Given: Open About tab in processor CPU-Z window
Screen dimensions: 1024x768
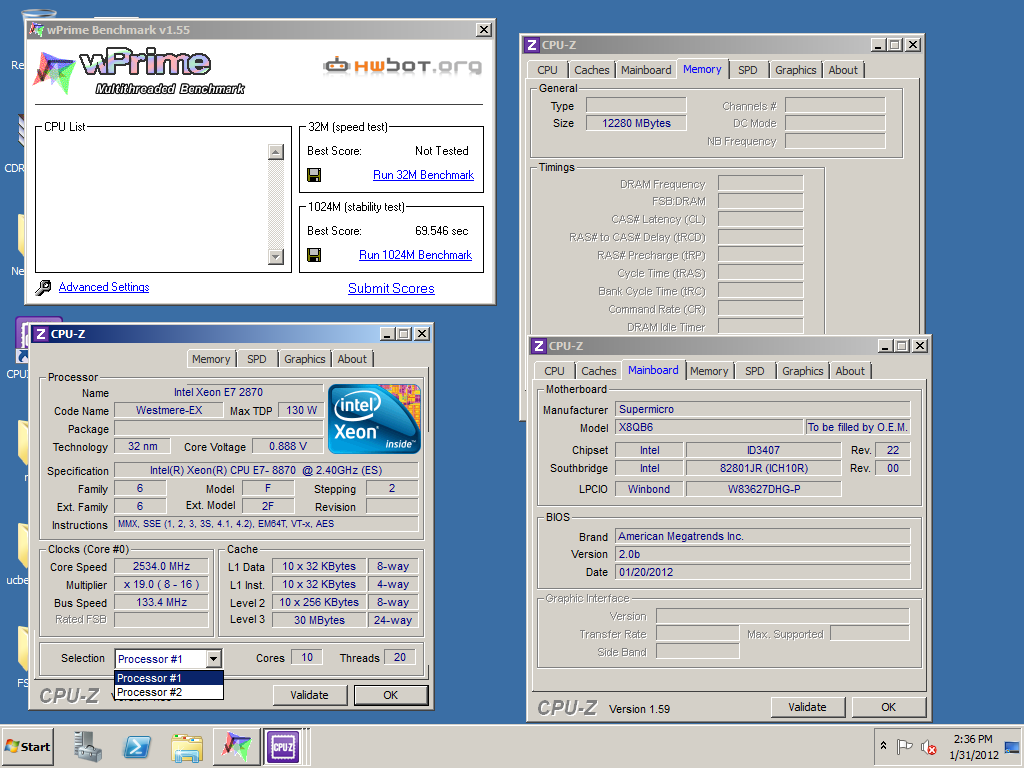Looking at the screenshot, I should 352,359.
